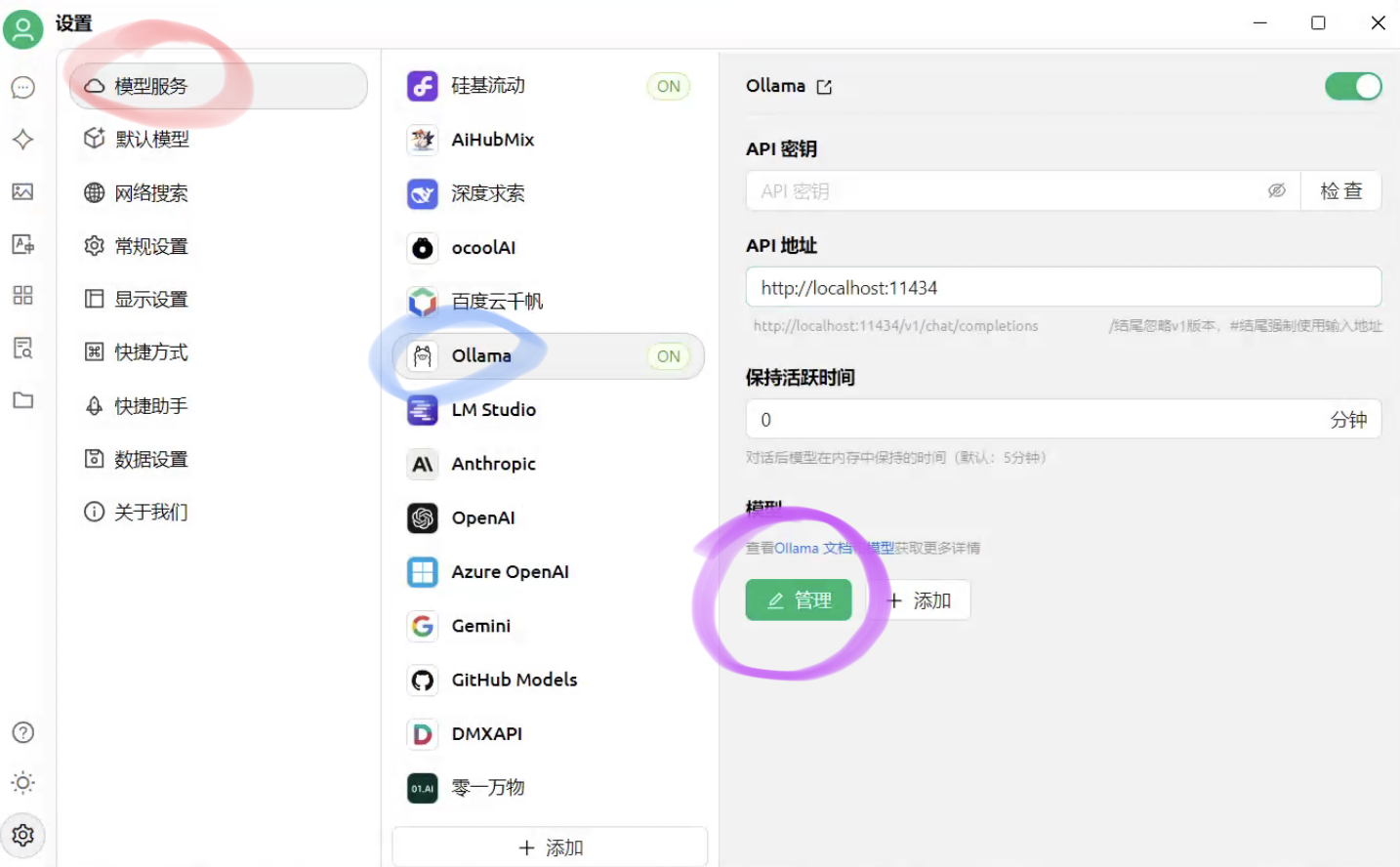Select the Gemini provider
1400x867 pixels.
coord(549,626)
